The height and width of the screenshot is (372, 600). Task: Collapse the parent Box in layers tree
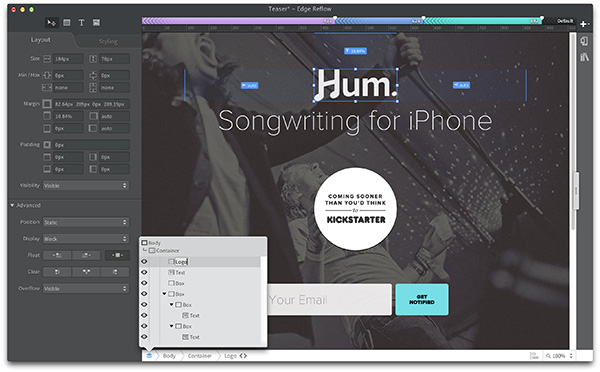tap(164, 294)
